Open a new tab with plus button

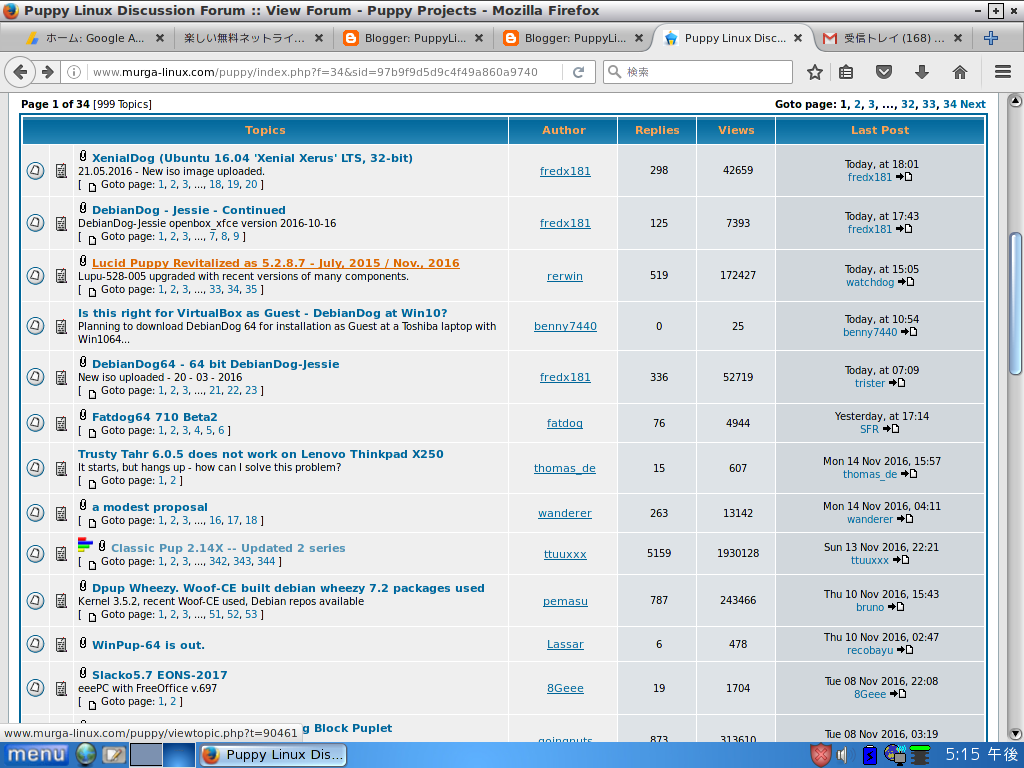[x=991, y=38]
